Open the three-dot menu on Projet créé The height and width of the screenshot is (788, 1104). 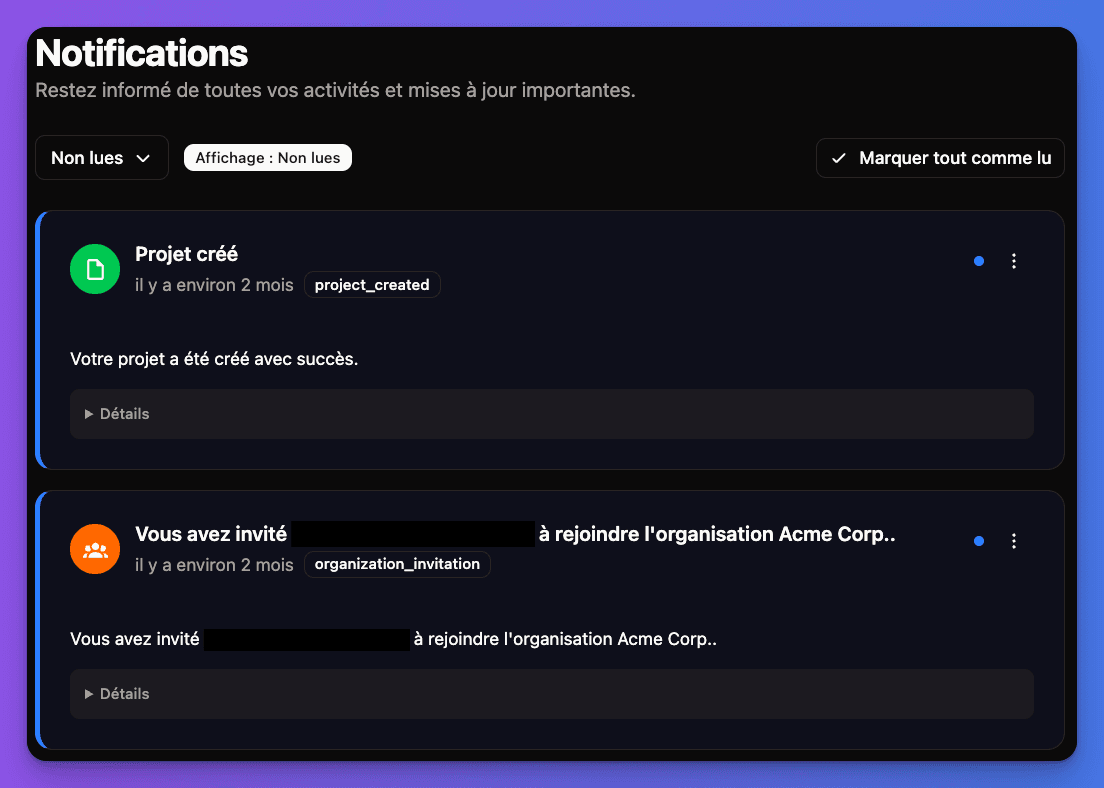pyautogui.click(x=1014, y=261)
